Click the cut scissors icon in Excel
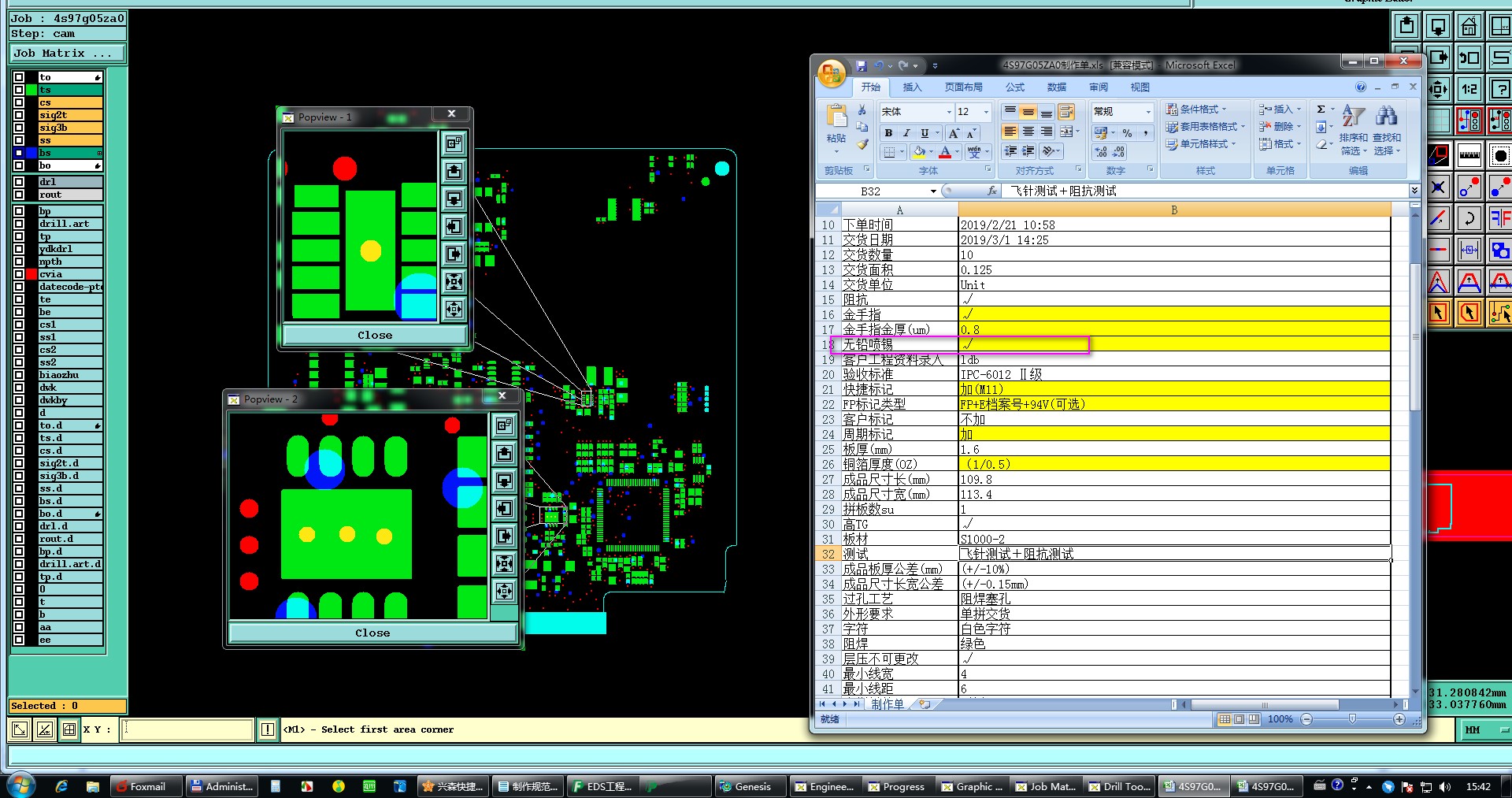This screenshot has width=1512, height=798. (x=862, y=110)
